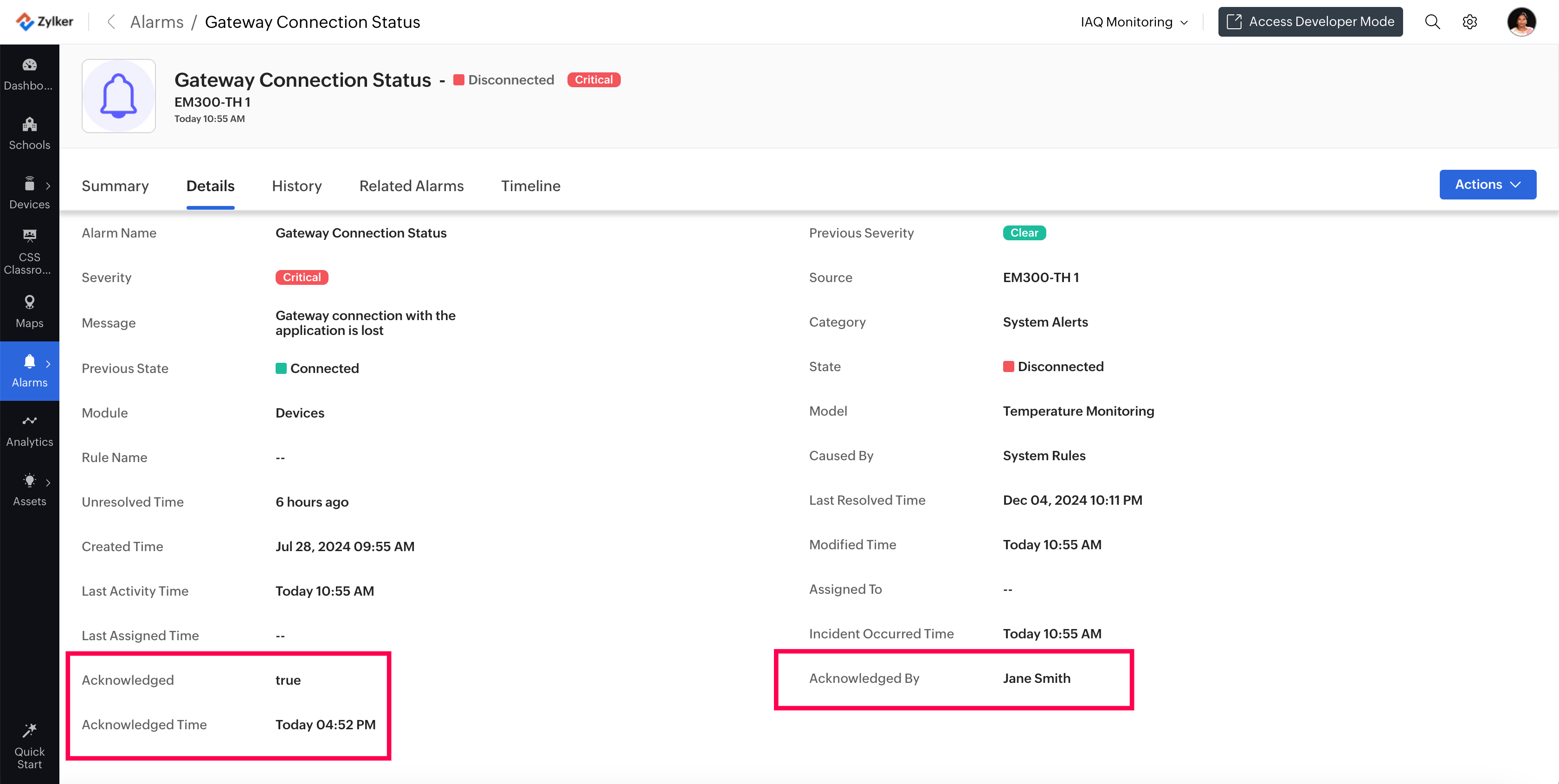Open the Actions dropdown button
This screenshot has height=784, width=1559.
1487,185
